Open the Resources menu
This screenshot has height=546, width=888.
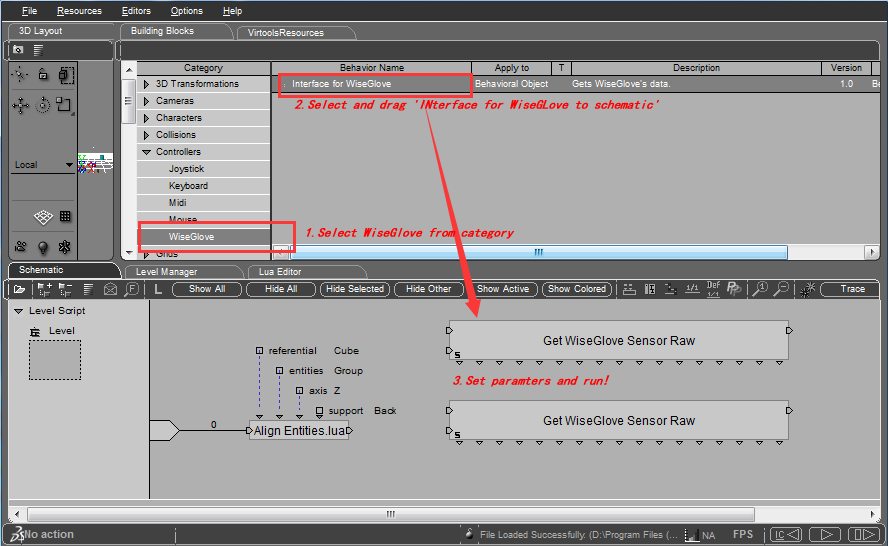[x=79, y=11]
